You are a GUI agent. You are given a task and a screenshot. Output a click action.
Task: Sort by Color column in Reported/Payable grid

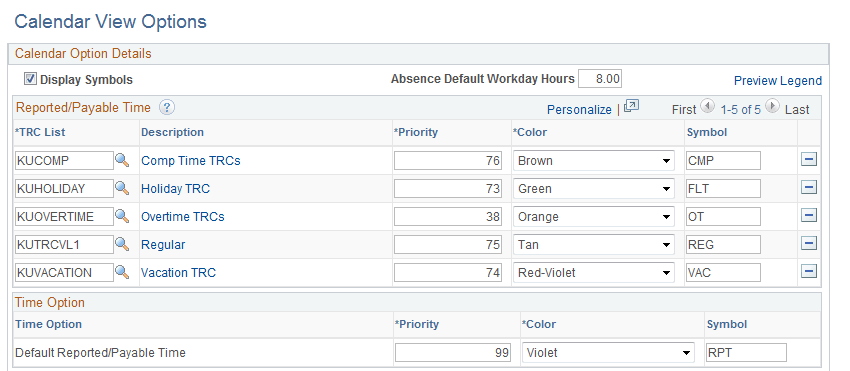pyautogui.click(x=530, y=132)
